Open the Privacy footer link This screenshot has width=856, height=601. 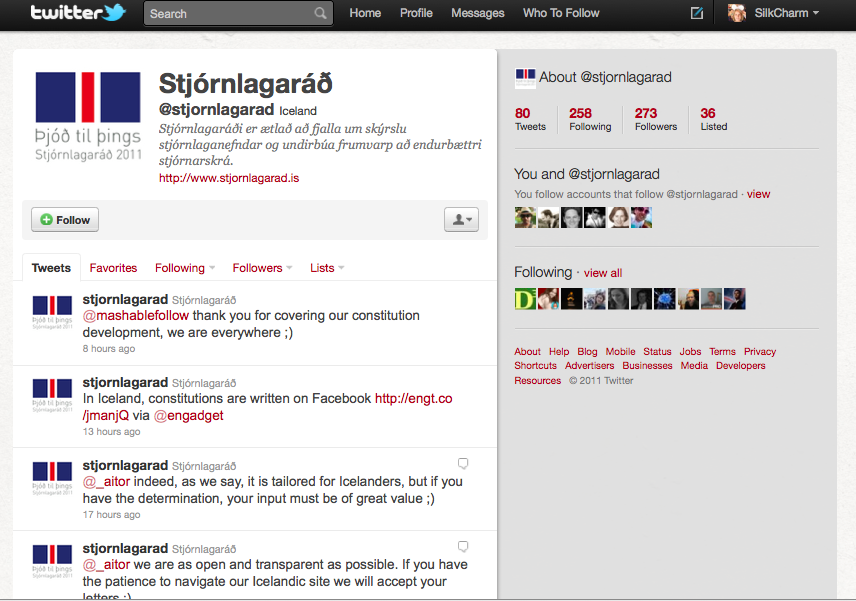click(x=760, y=352)
